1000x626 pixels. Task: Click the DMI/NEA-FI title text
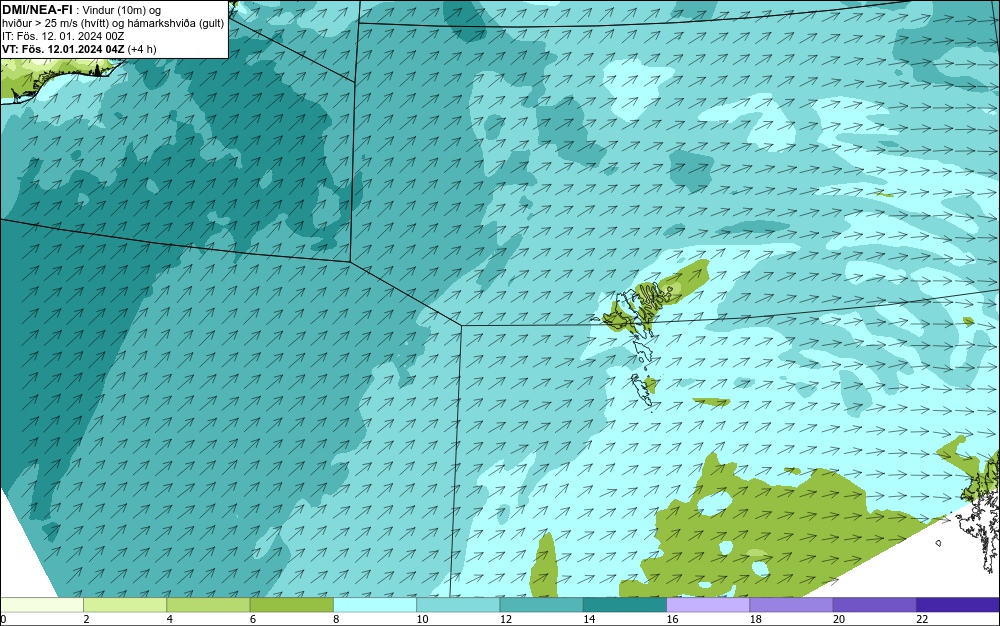tap(37, 10)
